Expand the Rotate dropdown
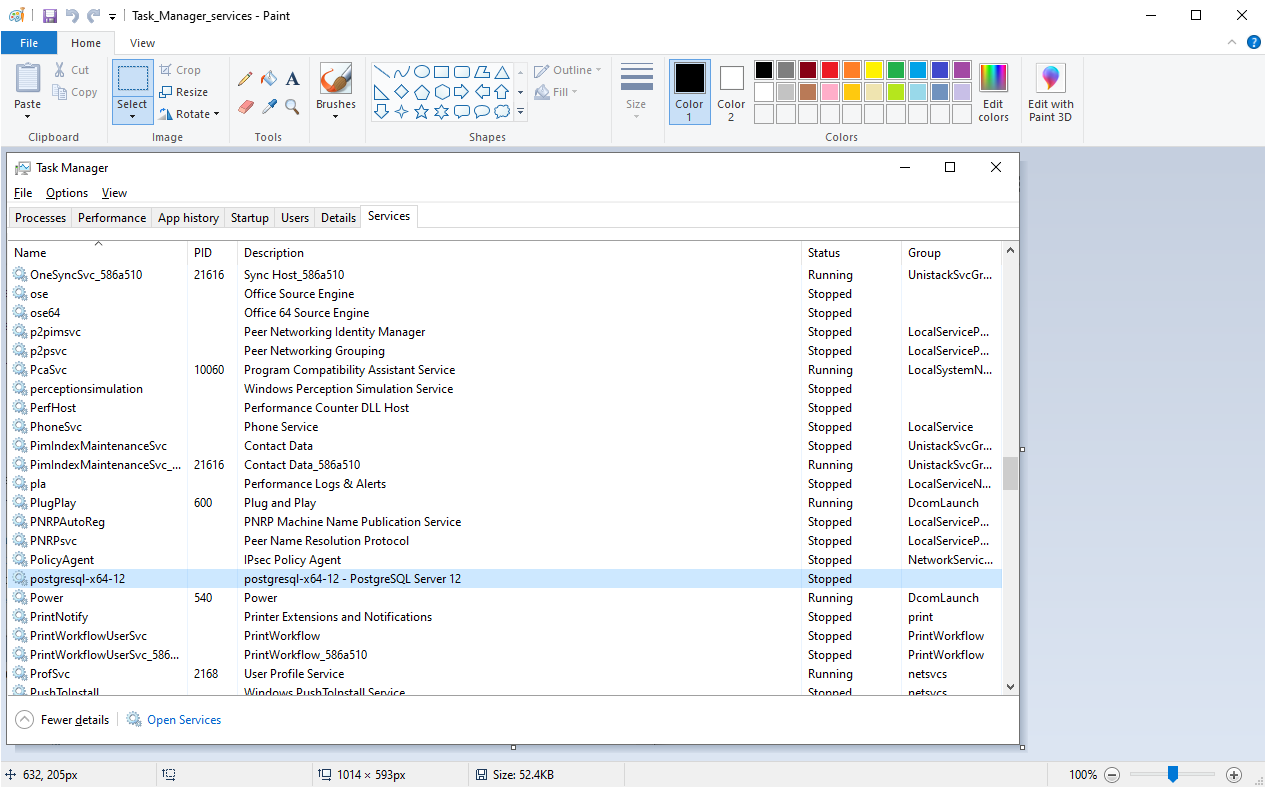Screen dimensions: 1266x788 189,114
